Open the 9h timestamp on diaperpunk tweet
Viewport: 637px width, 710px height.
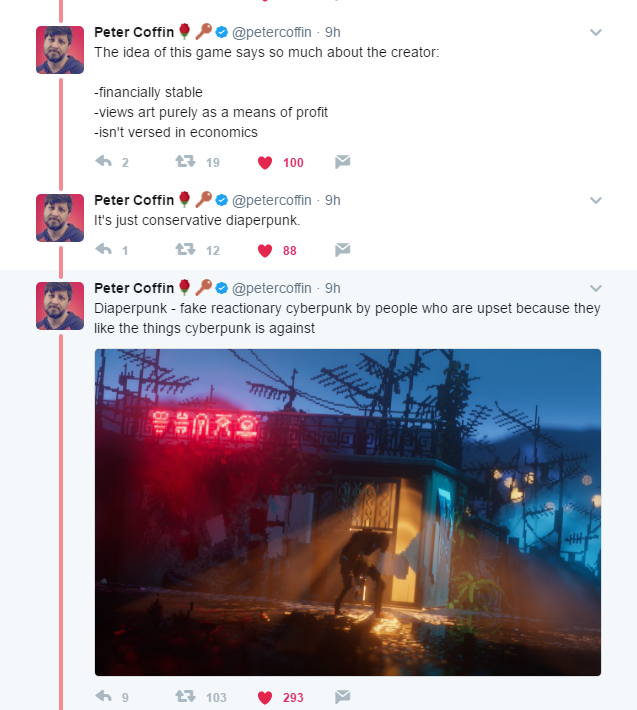point(333,200)
